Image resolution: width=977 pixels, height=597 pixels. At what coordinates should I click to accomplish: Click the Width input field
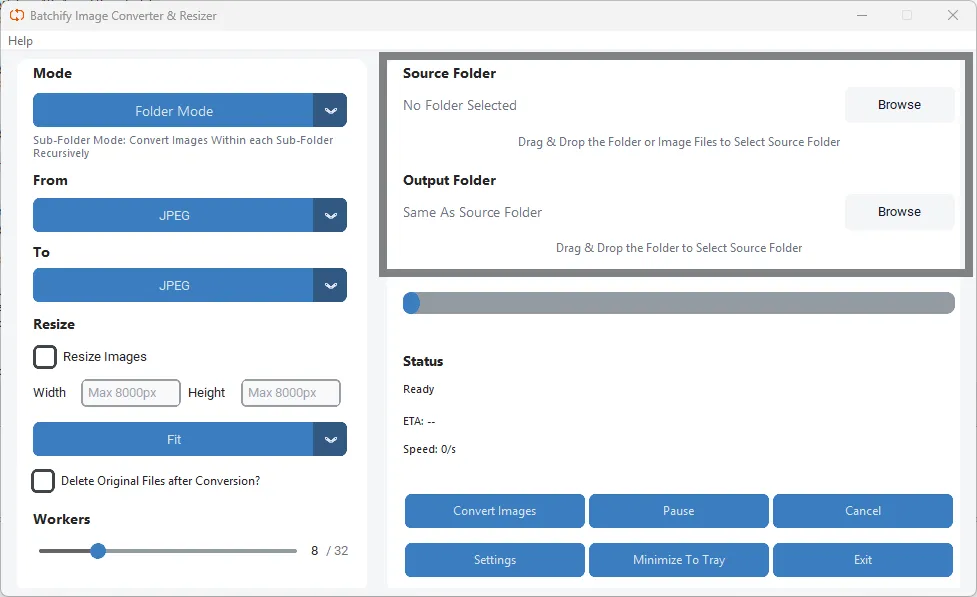(x=130, y=393)
